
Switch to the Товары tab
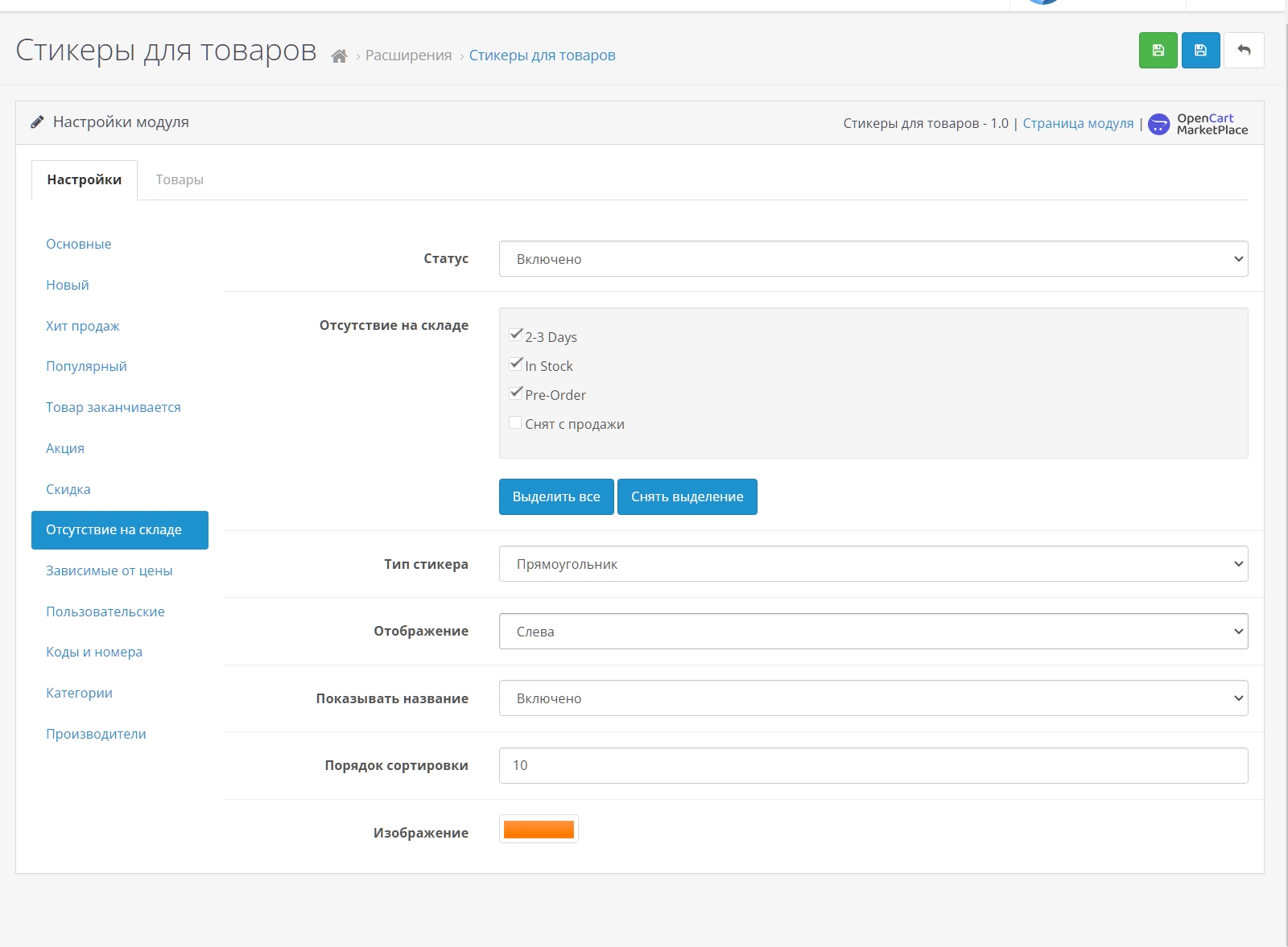coord(180,180)
